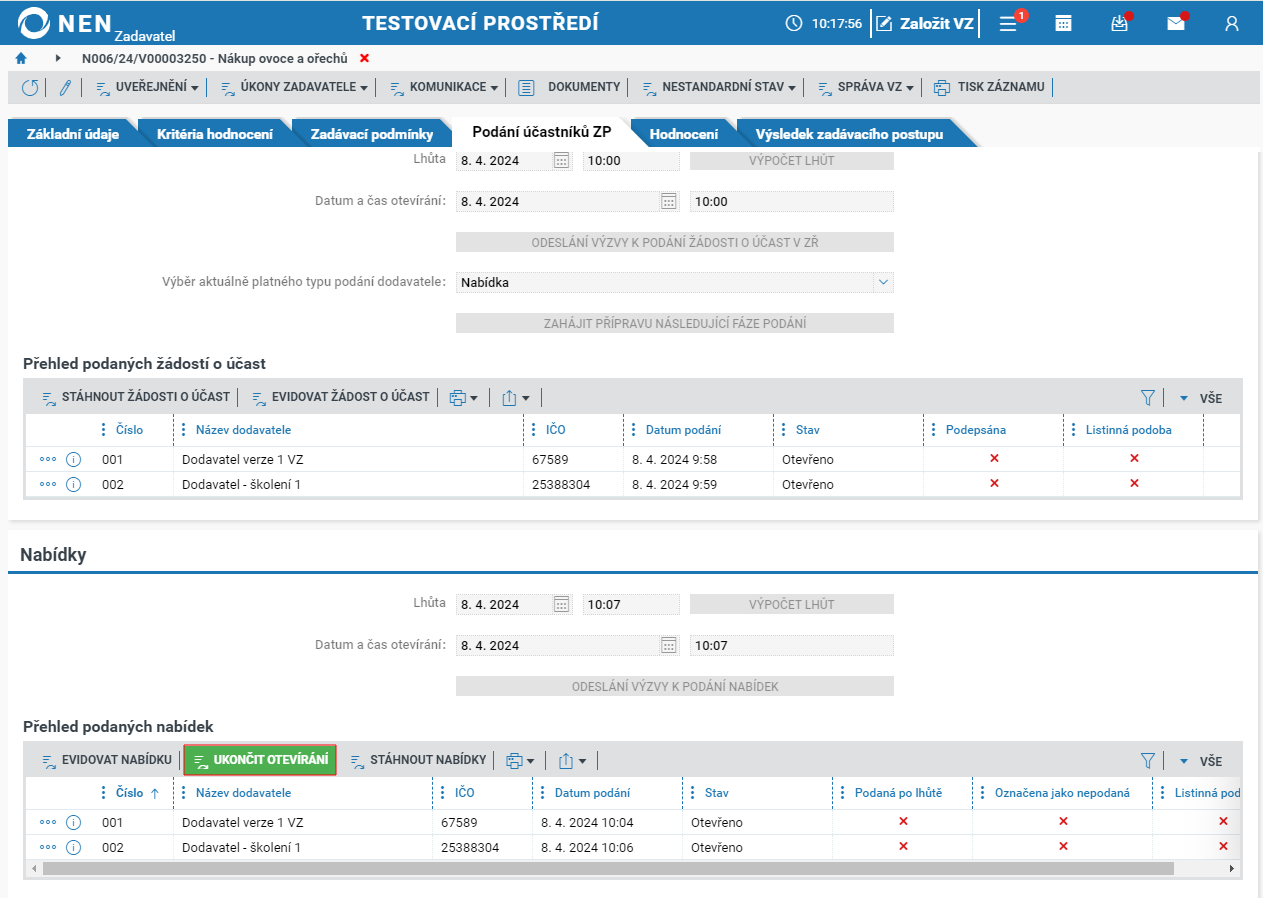Click the horizontal scrollbar of nabídky table
Viewport: 1263px width, 898px height.
608,868
